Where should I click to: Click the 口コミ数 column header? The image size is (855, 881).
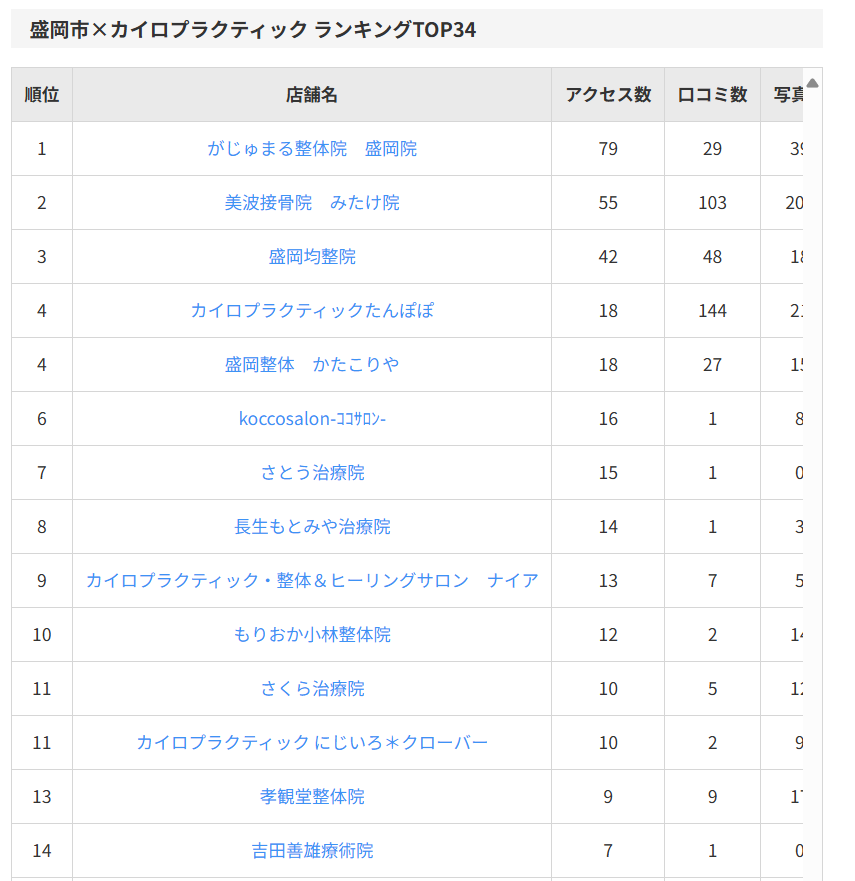pyautogui.click(x=712, y=95)
